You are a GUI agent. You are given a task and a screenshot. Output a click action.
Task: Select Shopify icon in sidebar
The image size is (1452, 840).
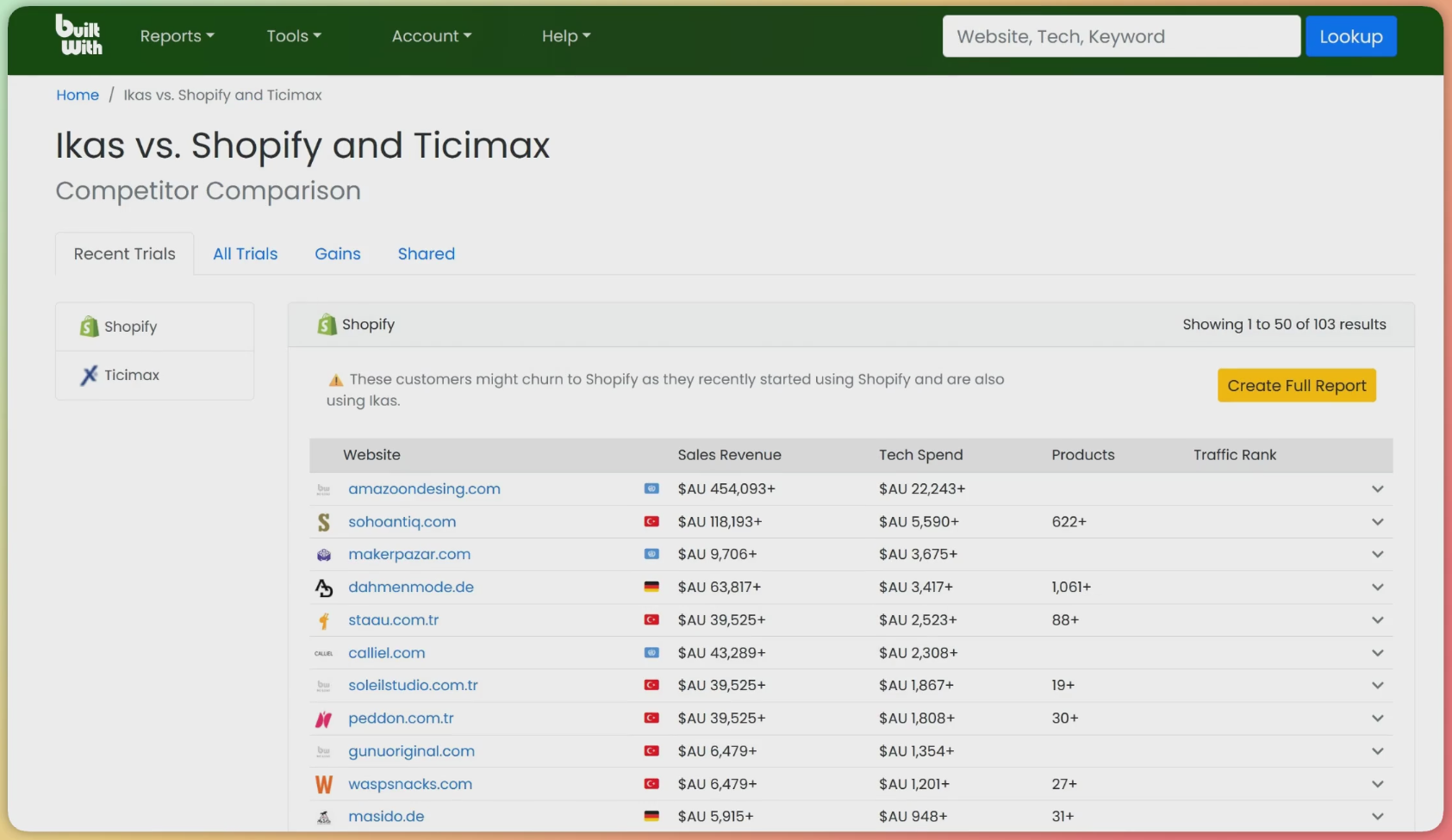pyautogui.click(x=89, y=327)
